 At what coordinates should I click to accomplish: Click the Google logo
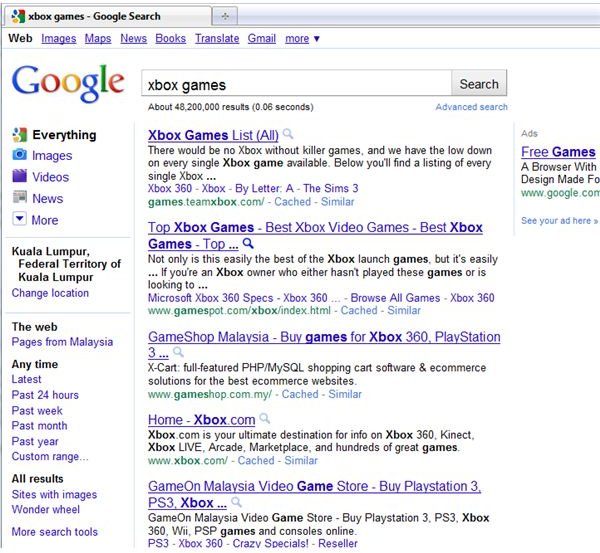click(x=68, y=83)
